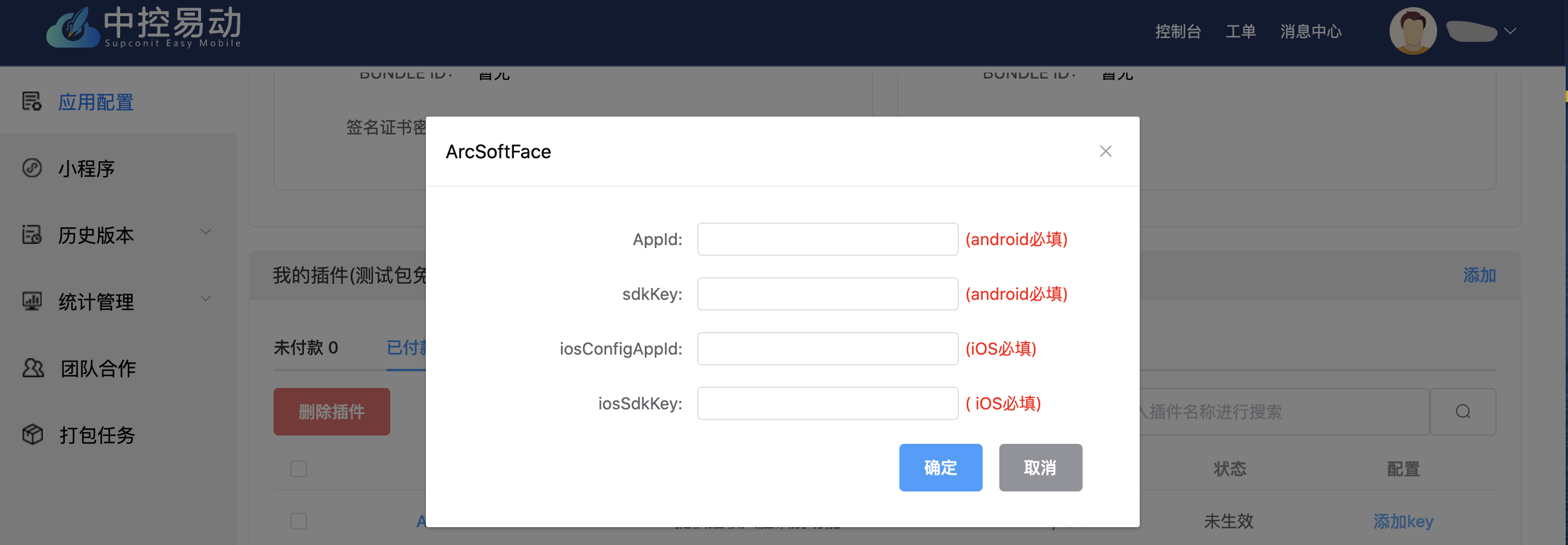
Task: Click the ( iOS必填) hint beside iosSdkKey
Action: click(1003, 404)
